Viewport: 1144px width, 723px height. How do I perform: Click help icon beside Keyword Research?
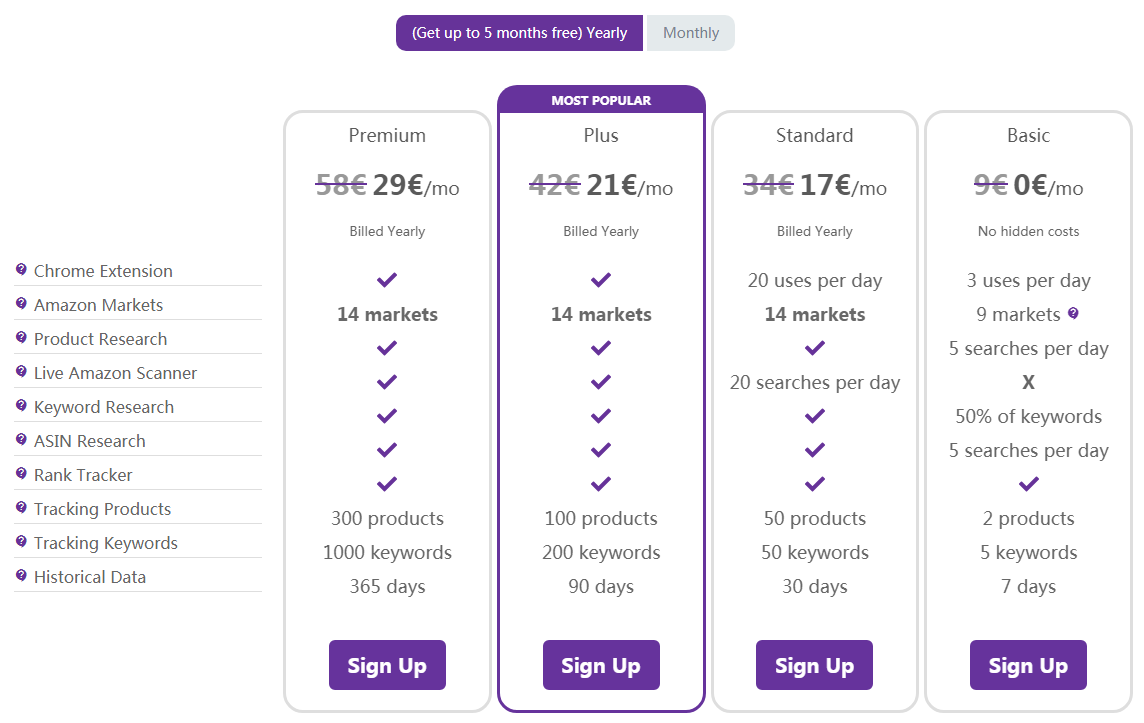coord(21,406)
